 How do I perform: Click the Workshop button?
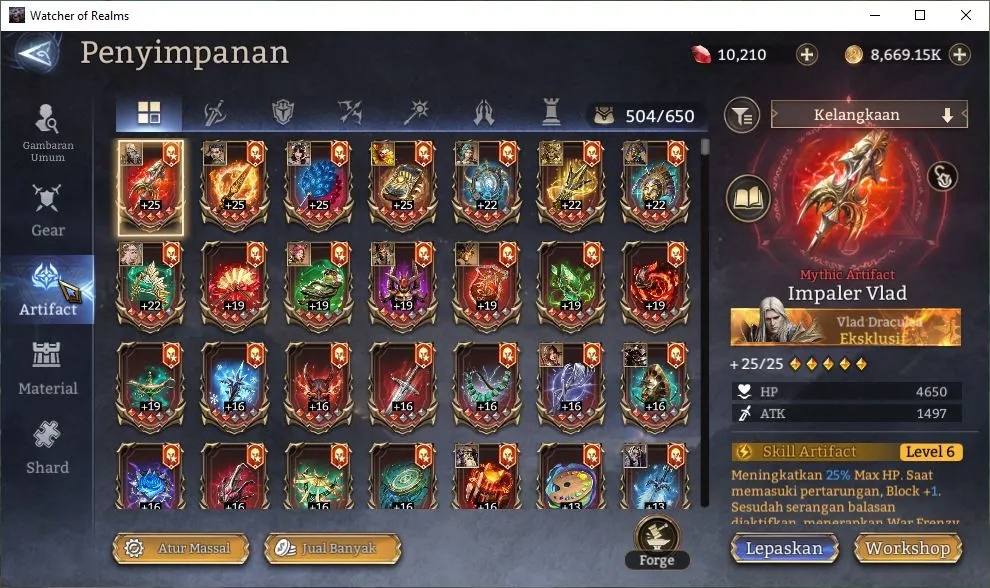(x=907, y=548)
